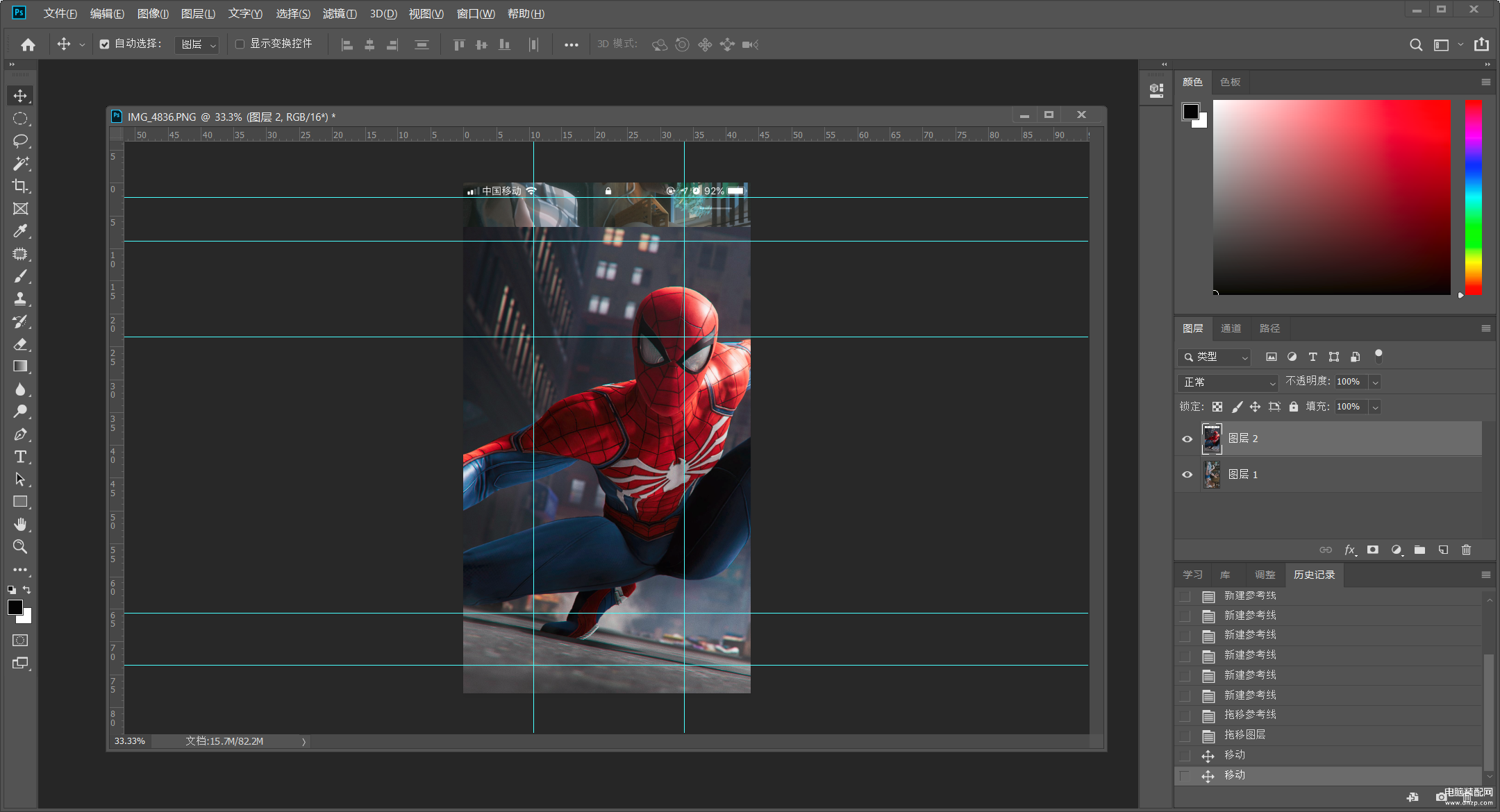Select the Zoom tool
The height and width of the screenshot is (812, 1500).
click(x=20, y=547)
